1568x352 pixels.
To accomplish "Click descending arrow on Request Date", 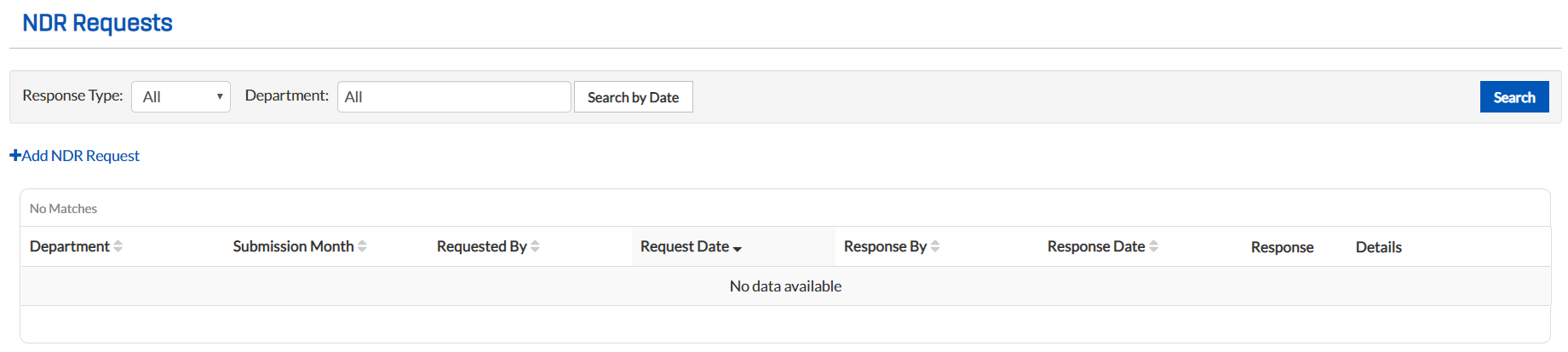I will coord(738,248).
